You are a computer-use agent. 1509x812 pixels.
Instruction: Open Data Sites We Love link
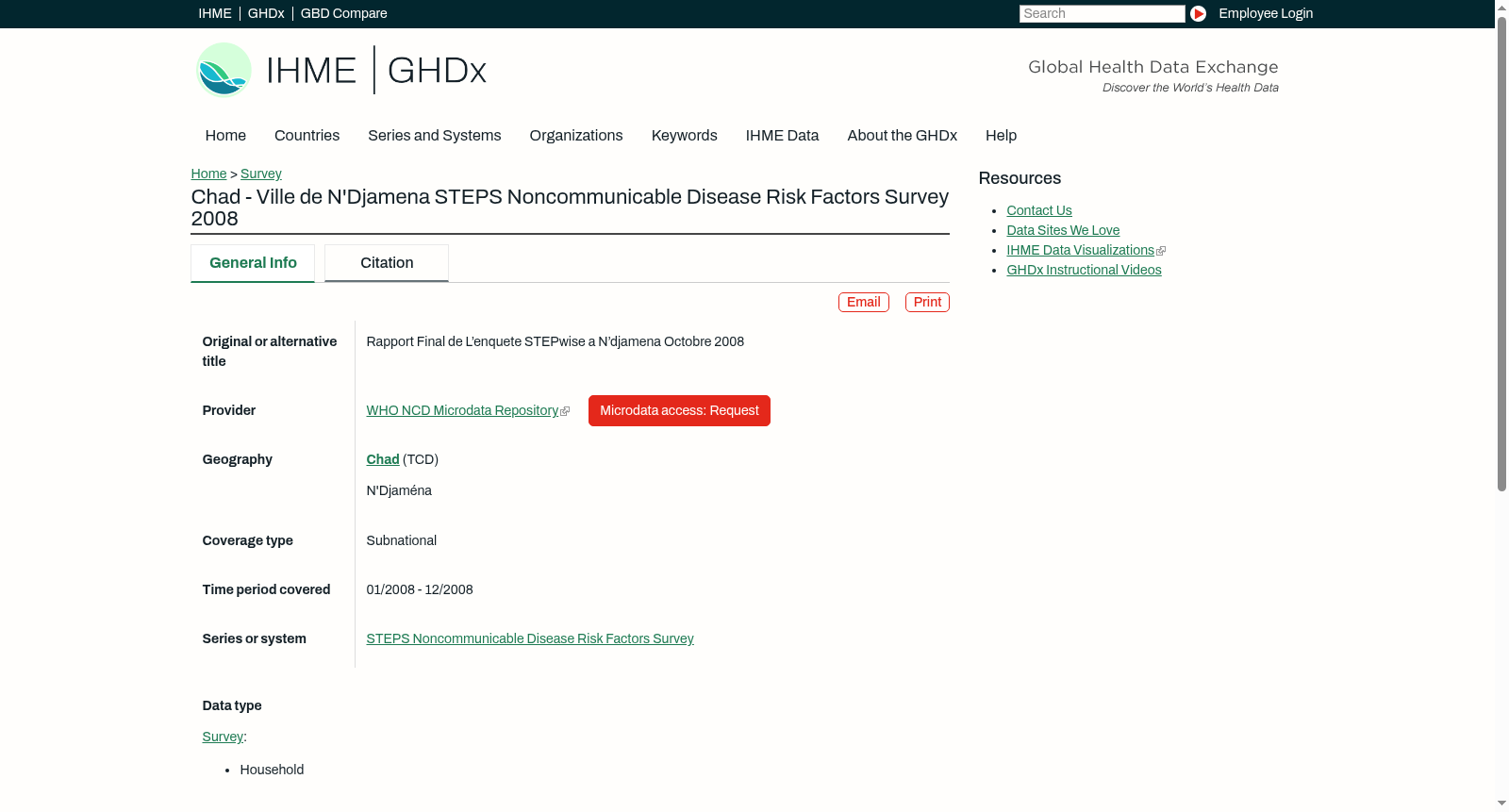(x=1063, y=230)
